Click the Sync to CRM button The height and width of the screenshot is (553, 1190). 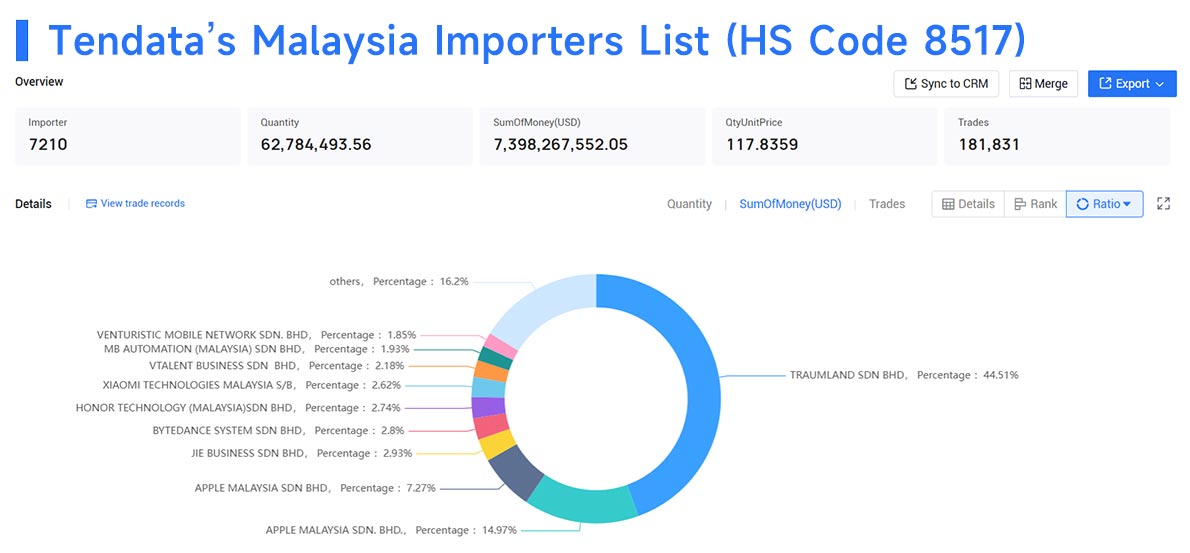click(x=946, y=83)
